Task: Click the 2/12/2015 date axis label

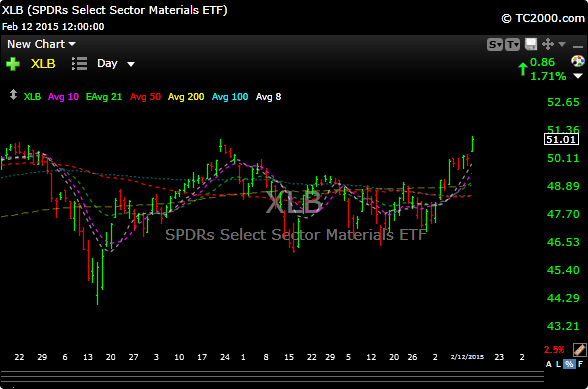Action: coord(467,357)
